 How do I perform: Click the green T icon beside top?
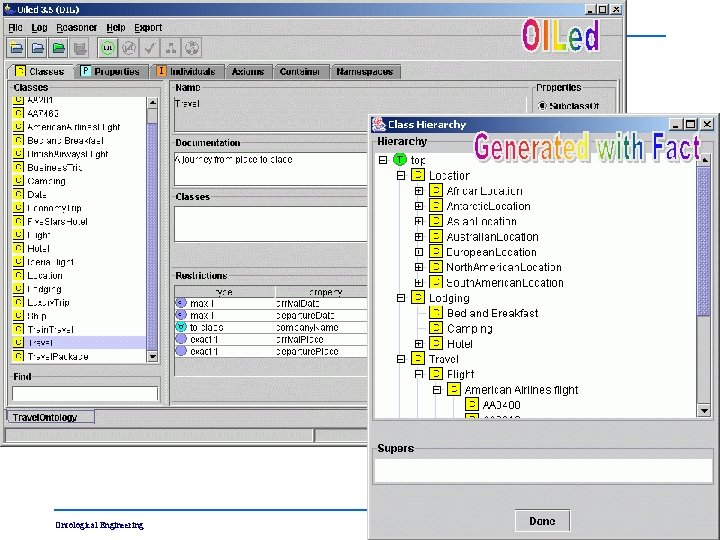pyautogui.click(x=400, y=159)
